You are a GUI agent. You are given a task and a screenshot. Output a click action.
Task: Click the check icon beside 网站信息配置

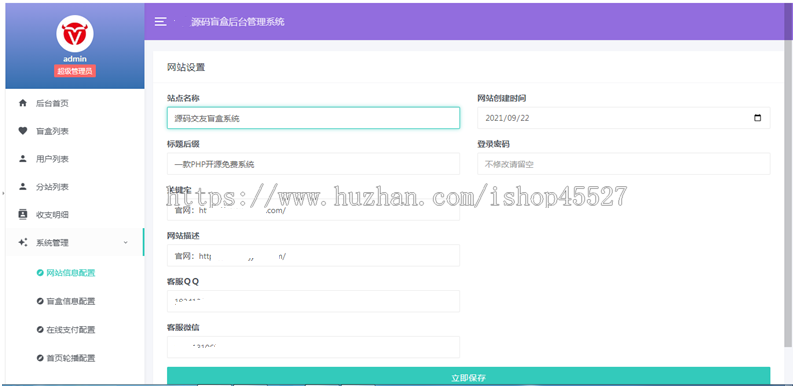pos(40,273)
